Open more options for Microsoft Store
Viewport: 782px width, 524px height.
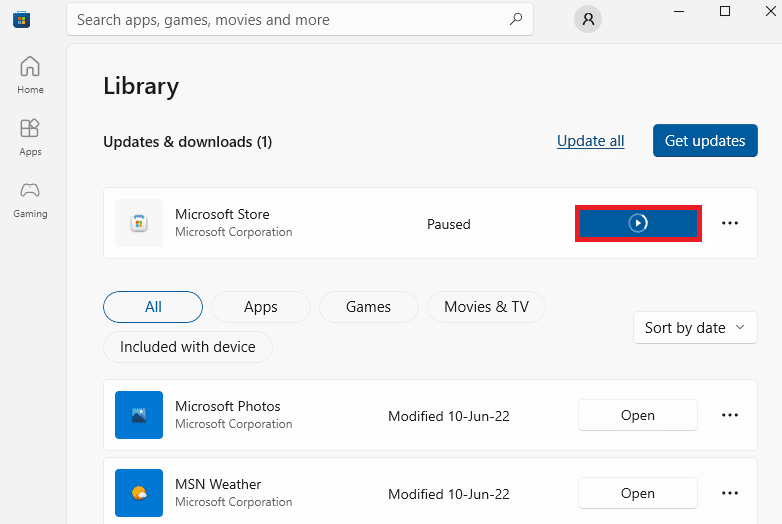(x=730, y=224)
